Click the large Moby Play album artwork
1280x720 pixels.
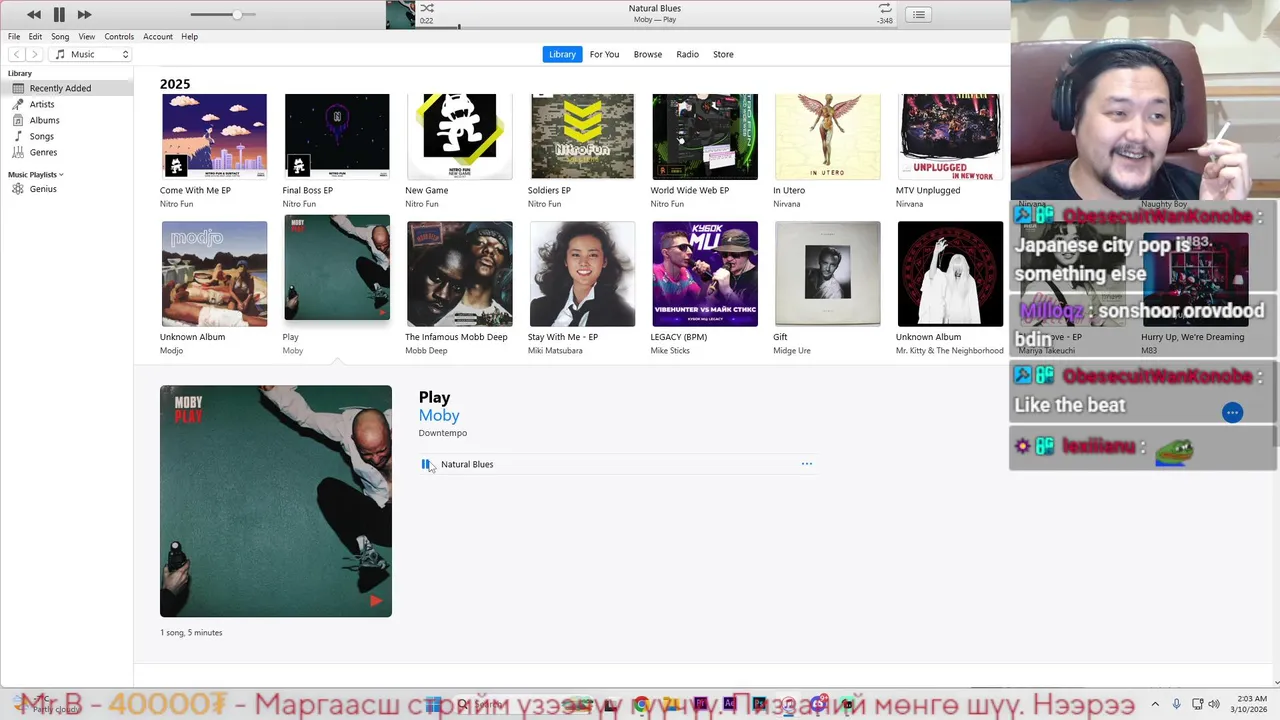(x=276, y=501)
